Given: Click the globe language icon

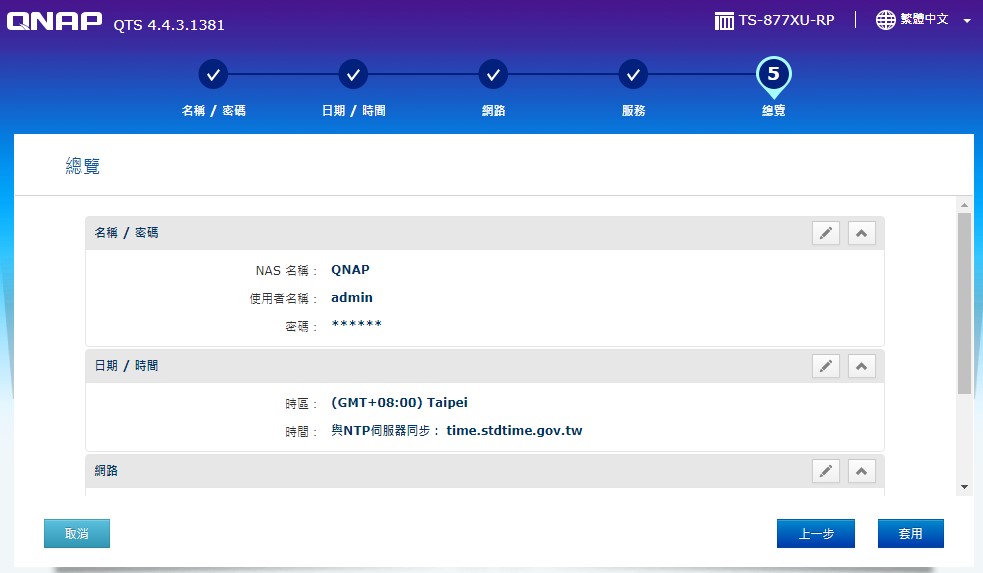Looking at the screenshot, I should click(x=885, y=20).
